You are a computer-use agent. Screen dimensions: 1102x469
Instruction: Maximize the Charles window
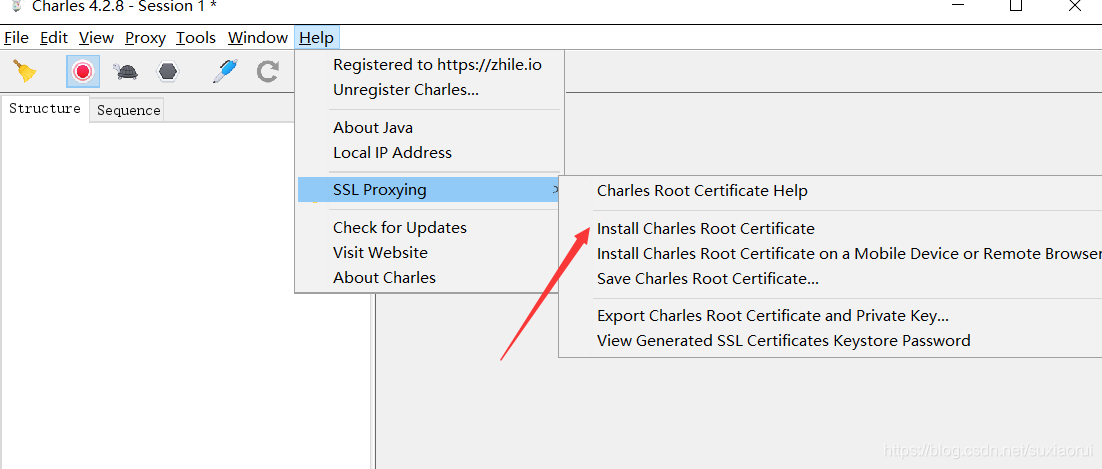pos(1016,6)
